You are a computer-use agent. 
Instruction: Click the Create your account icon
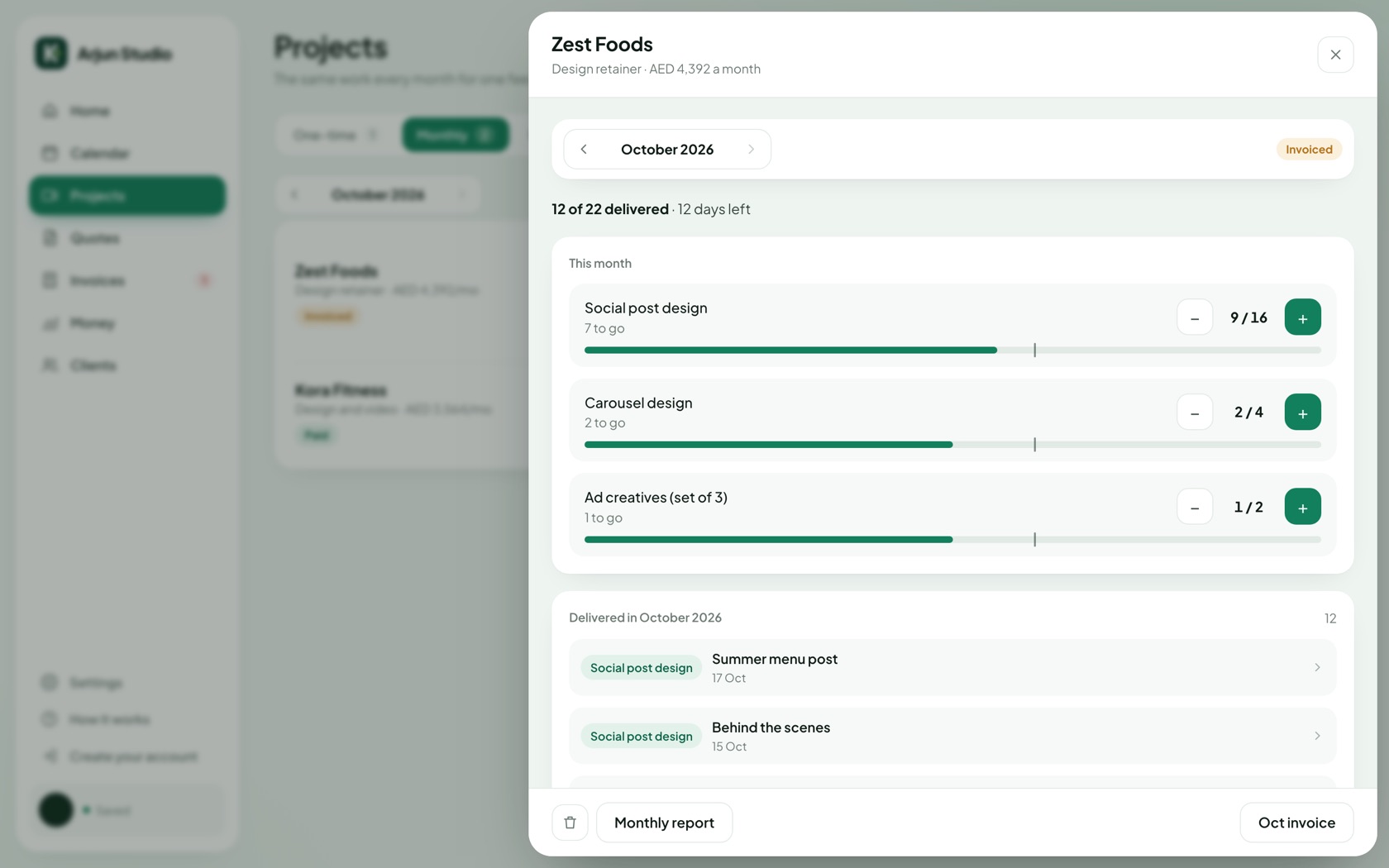pos(50,756)
